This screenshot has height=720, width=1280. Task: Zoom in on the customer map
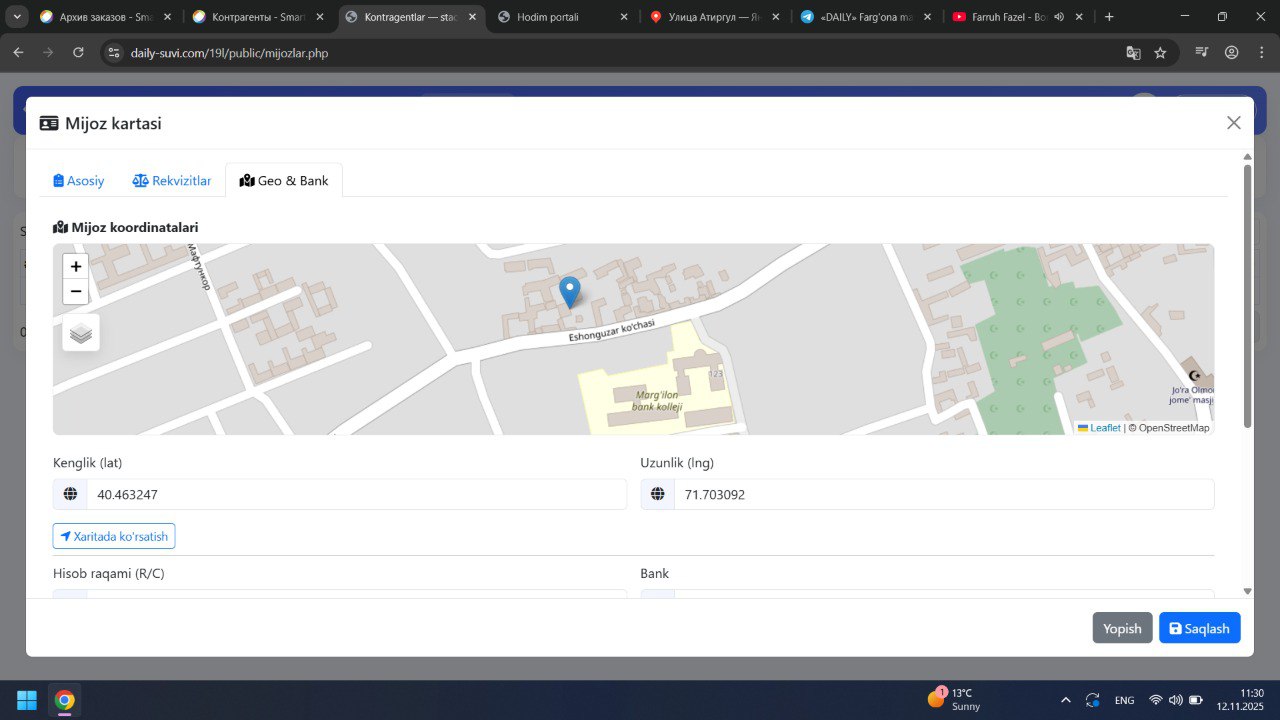point(76,266)
